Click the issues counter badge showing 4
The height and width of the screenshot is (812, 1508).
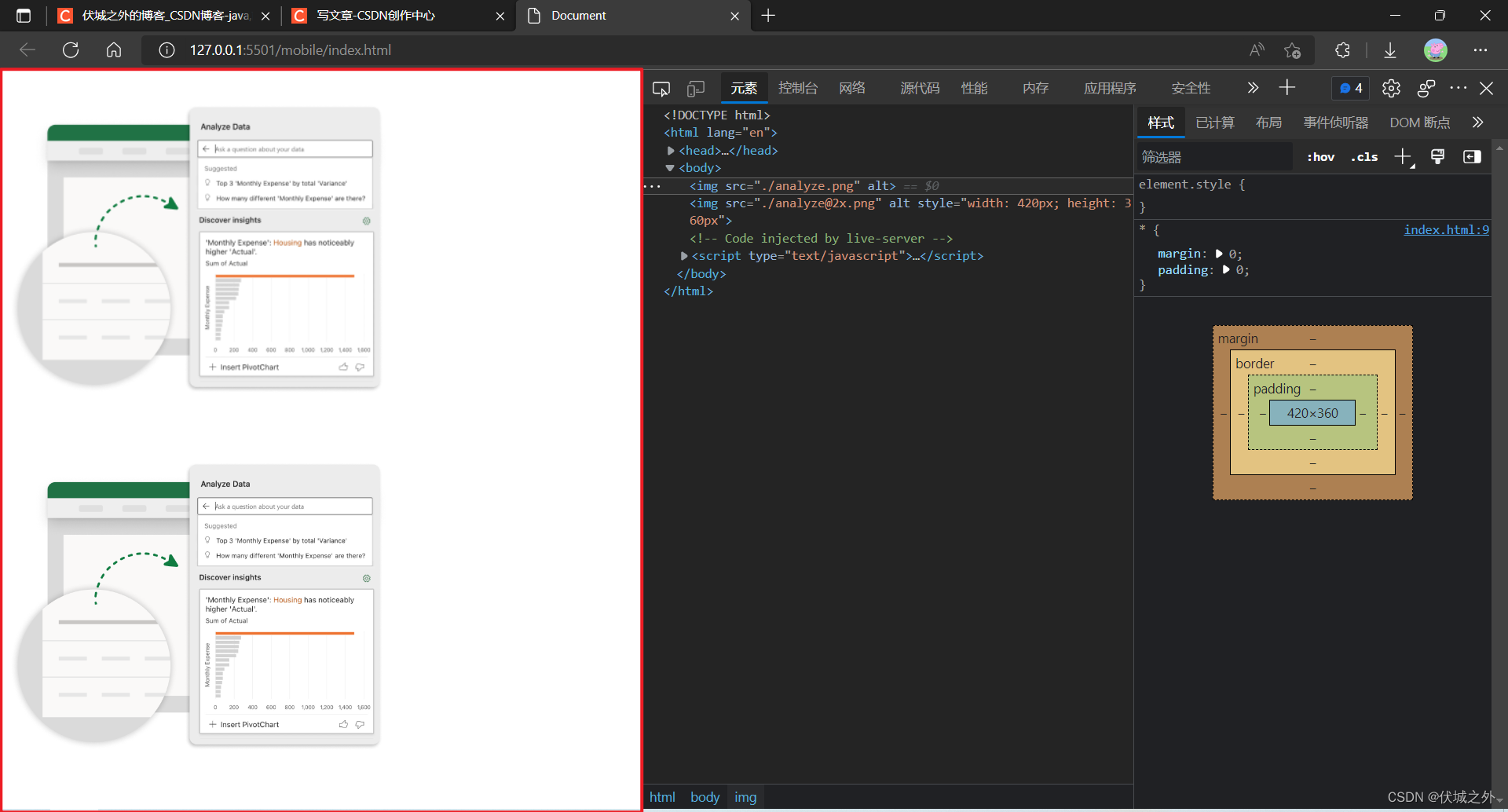click(1350, 88)
